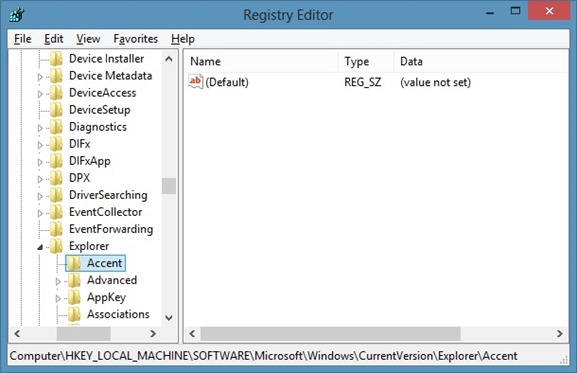
Task: Click the Device Installer folder icon
Action: click(56, 58)
